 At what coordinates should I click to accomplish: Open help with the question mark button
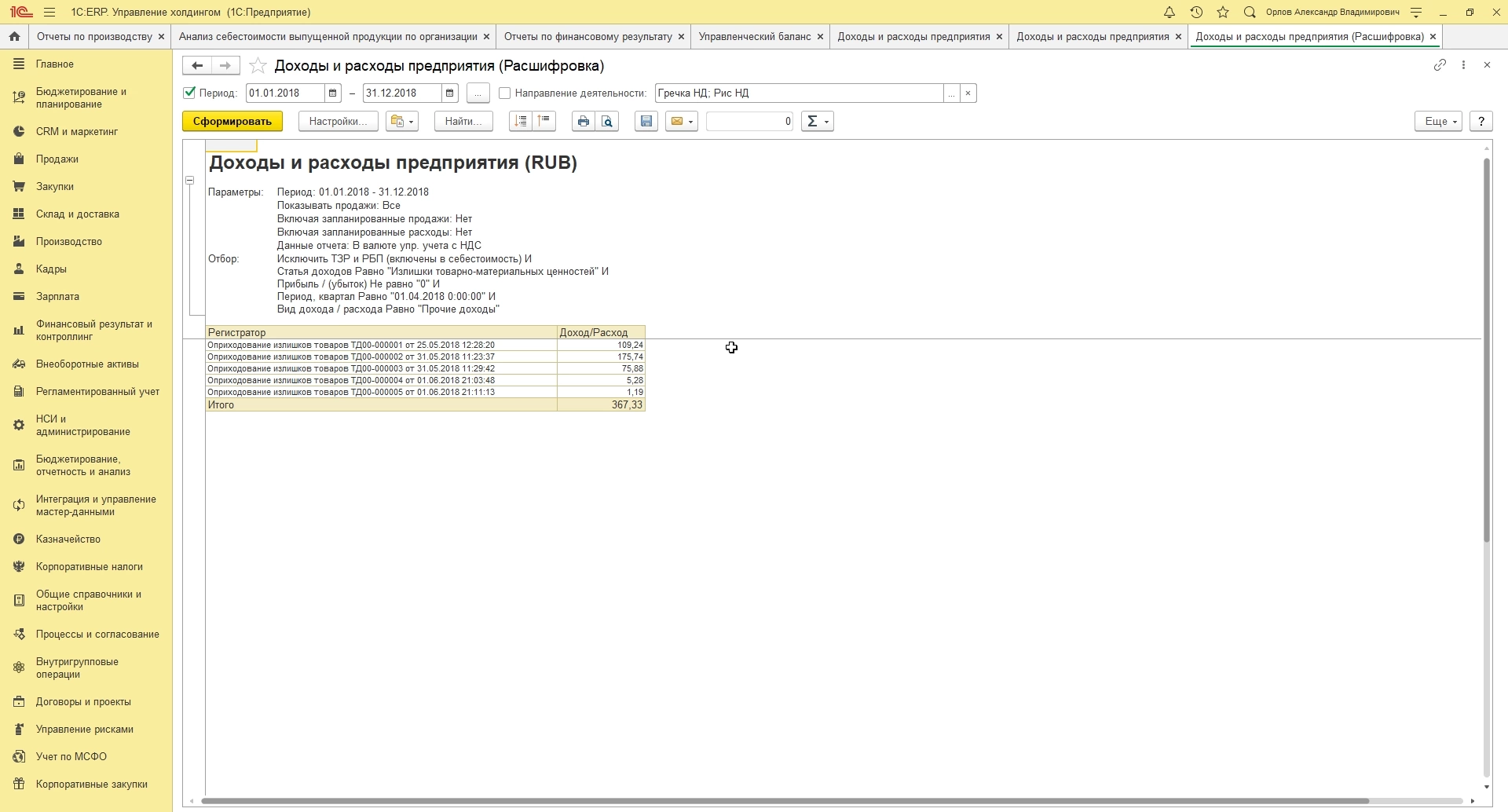point(1481,121)
